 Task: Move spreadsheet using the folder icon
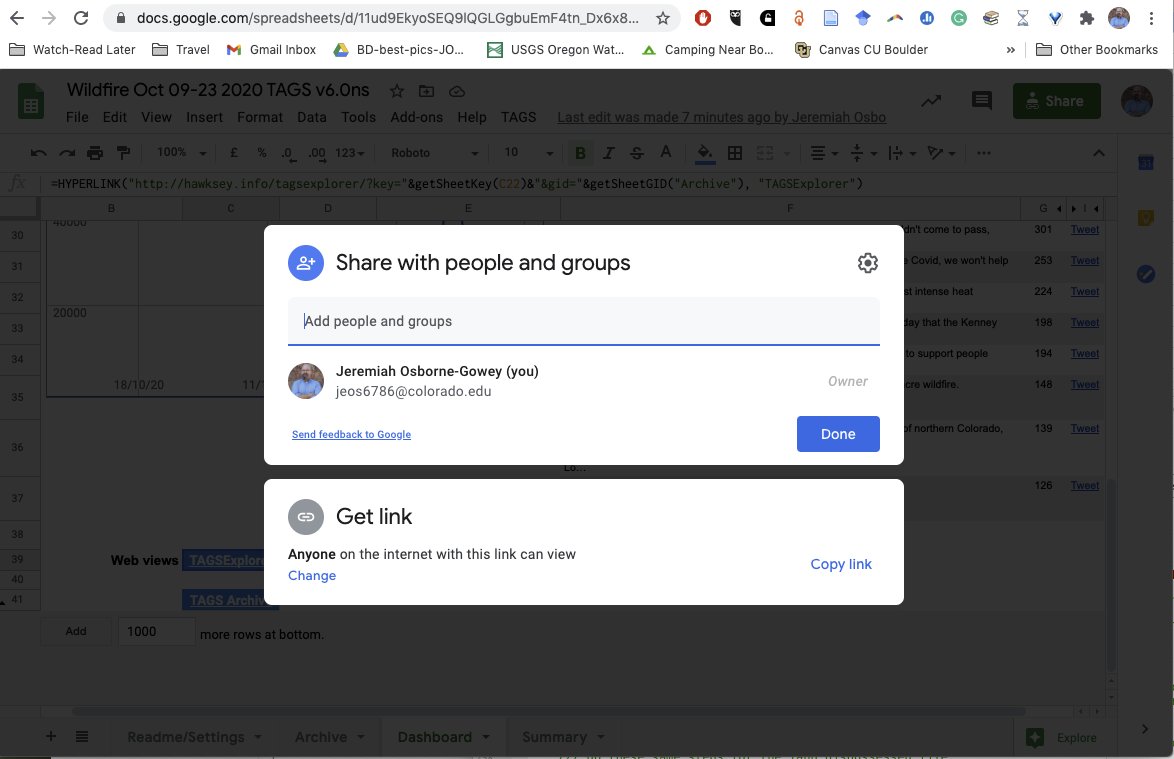click(426, 91)
